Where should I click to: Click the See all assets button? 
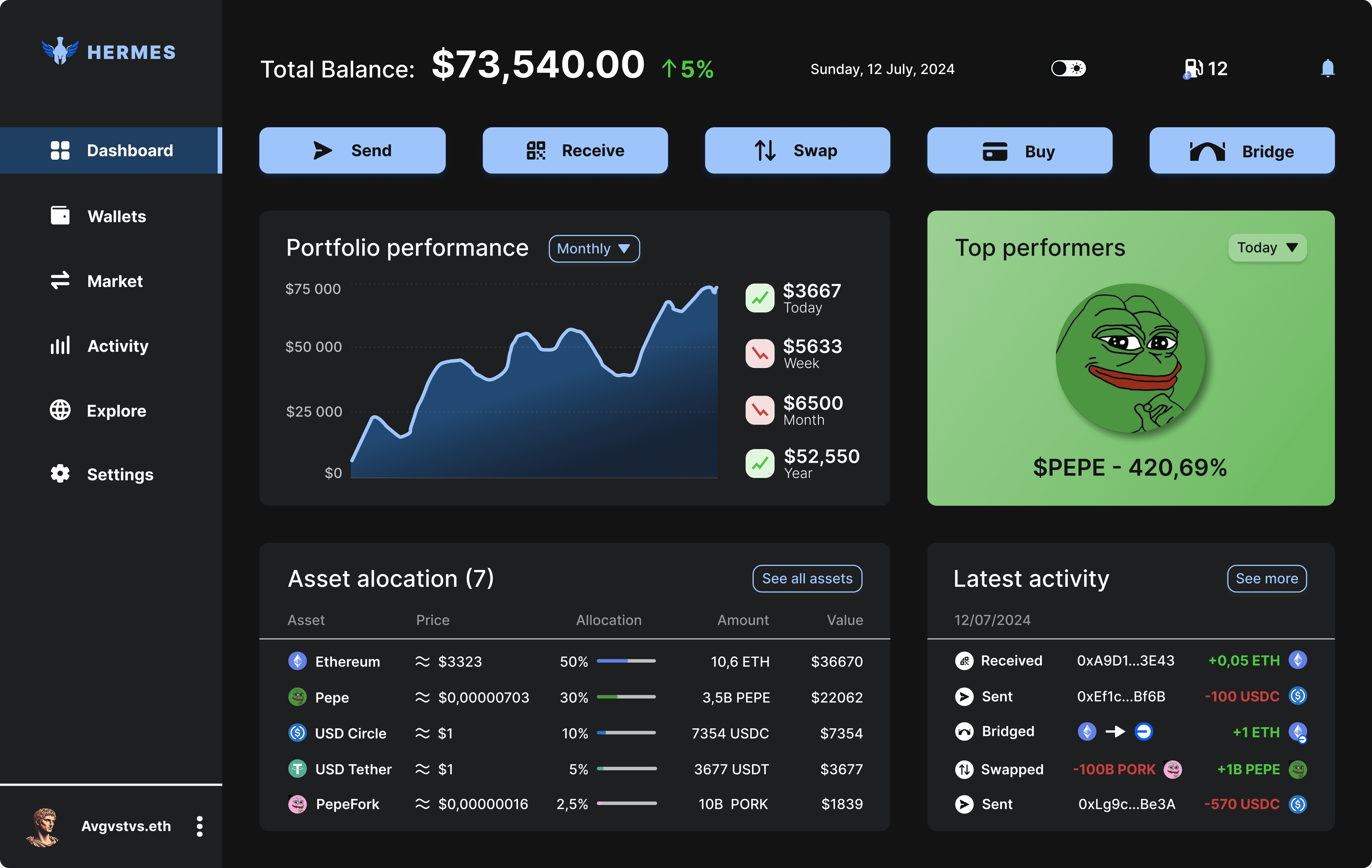(807, 578)
